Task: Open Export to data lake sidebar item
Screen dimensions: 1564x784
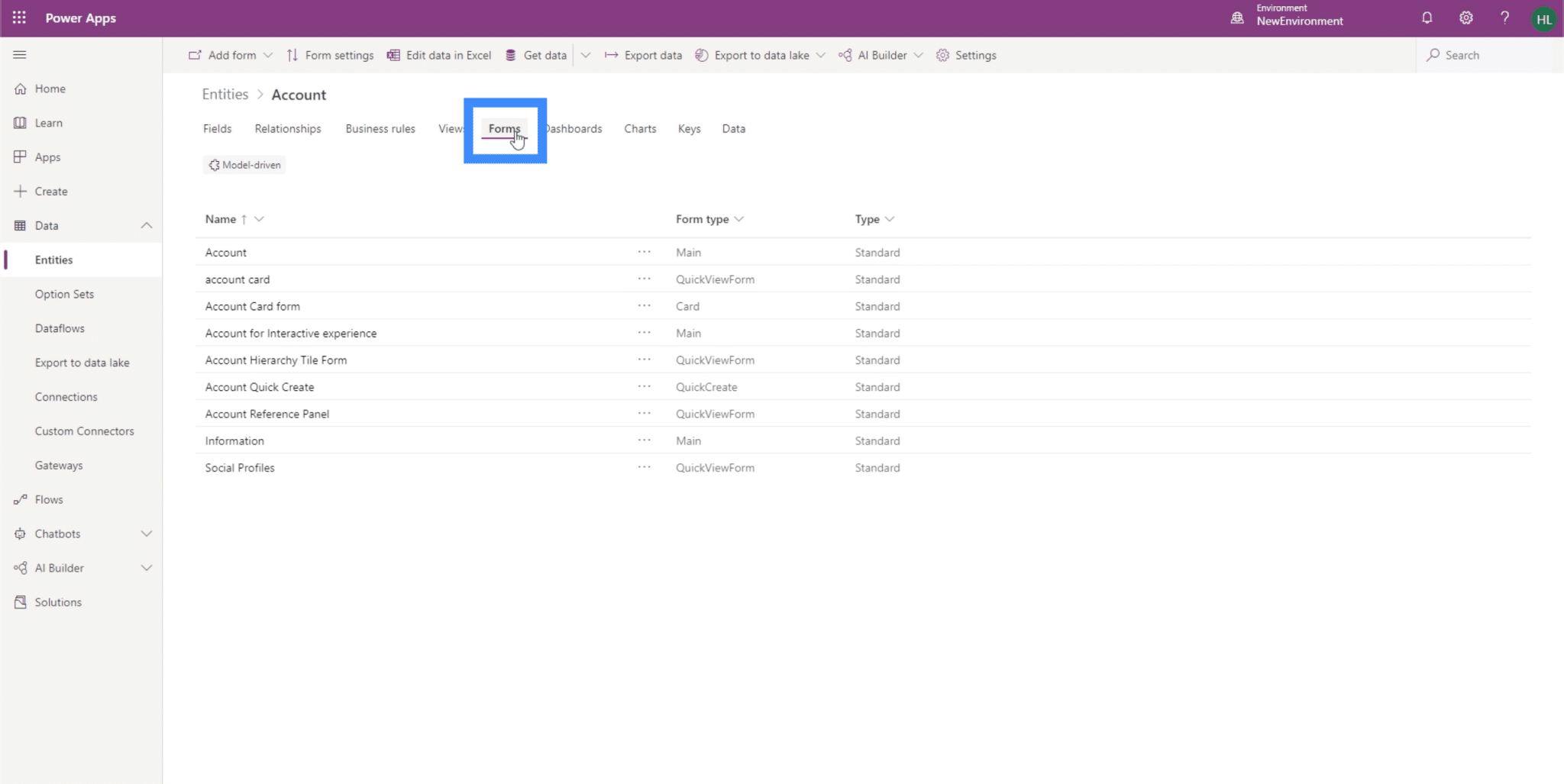Action: (x=82, y=363)
